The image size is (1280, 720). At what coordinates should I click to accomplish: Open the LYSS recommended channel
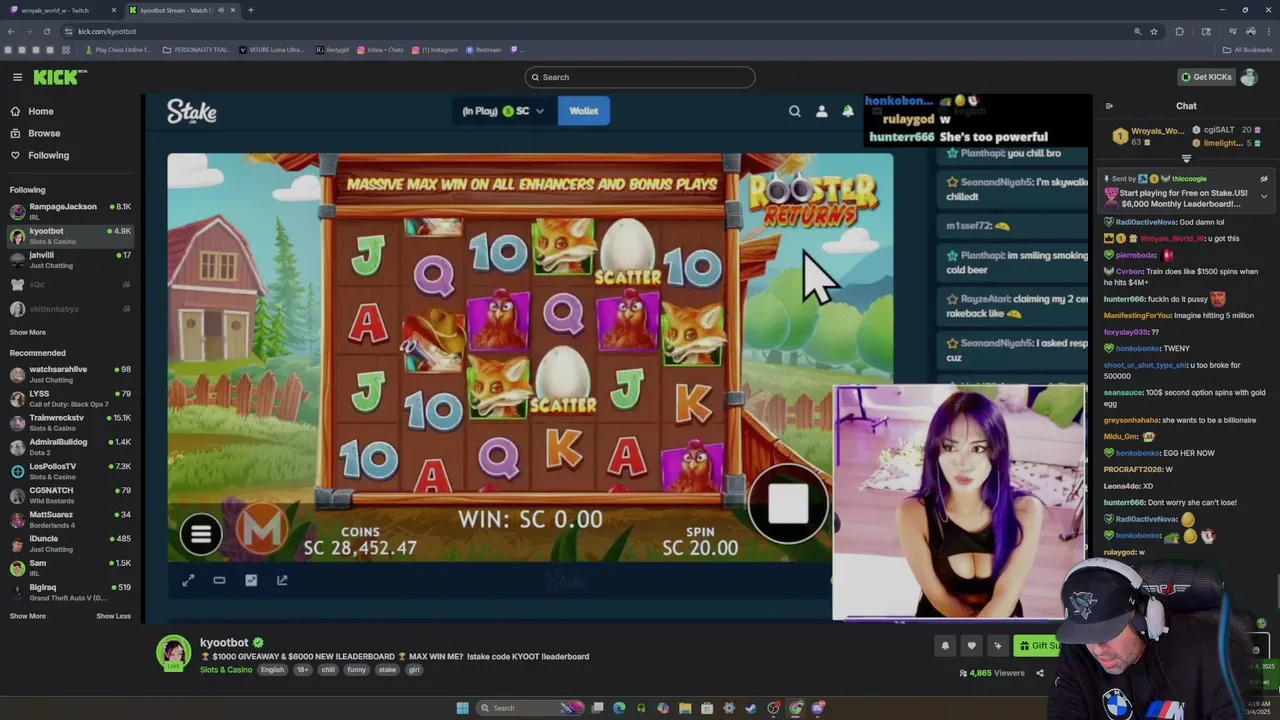click(70, 398)
